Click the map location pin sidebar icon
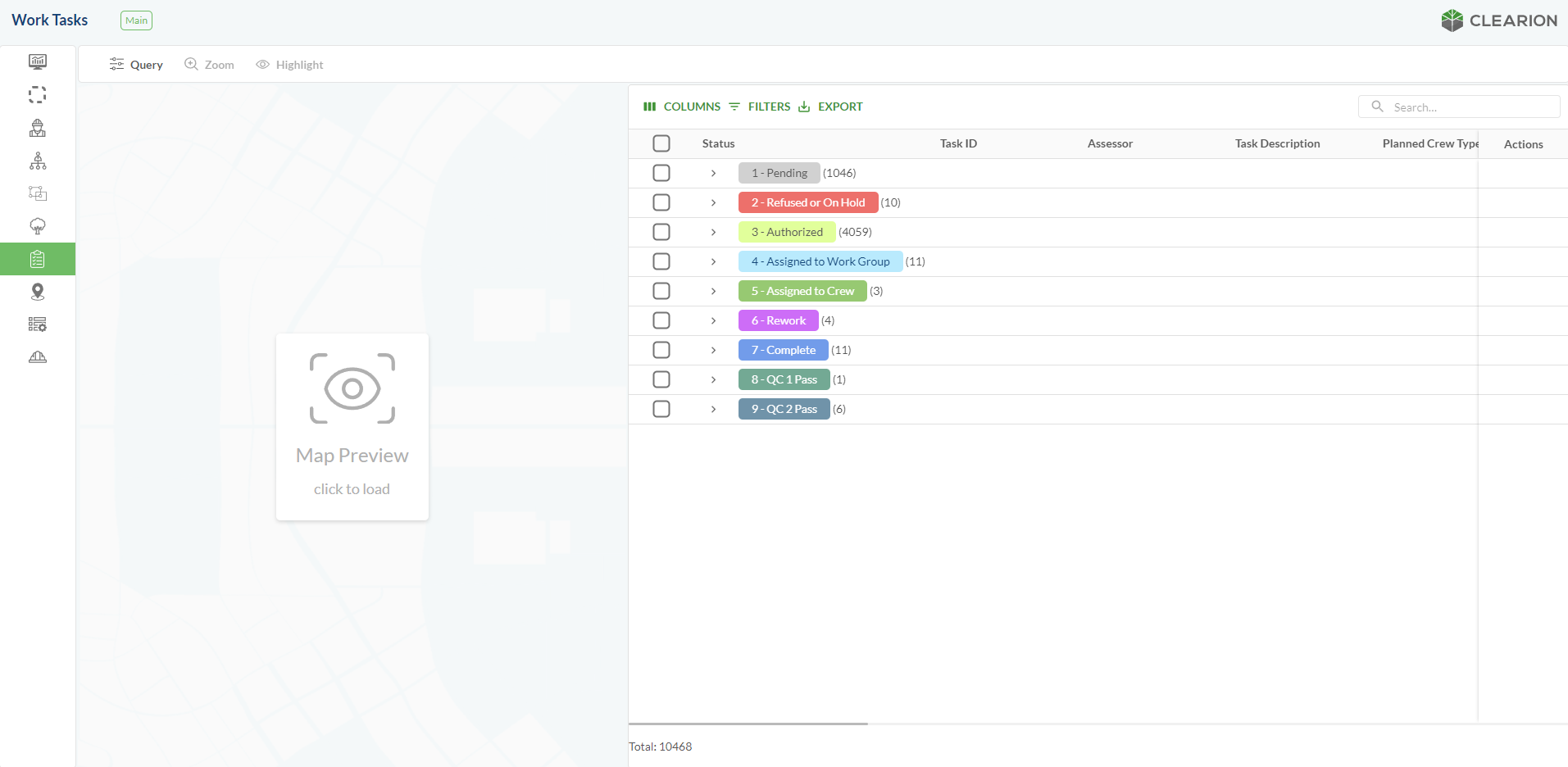The height and width of the screenshot is (767, 1568). (x=38, y=292)
